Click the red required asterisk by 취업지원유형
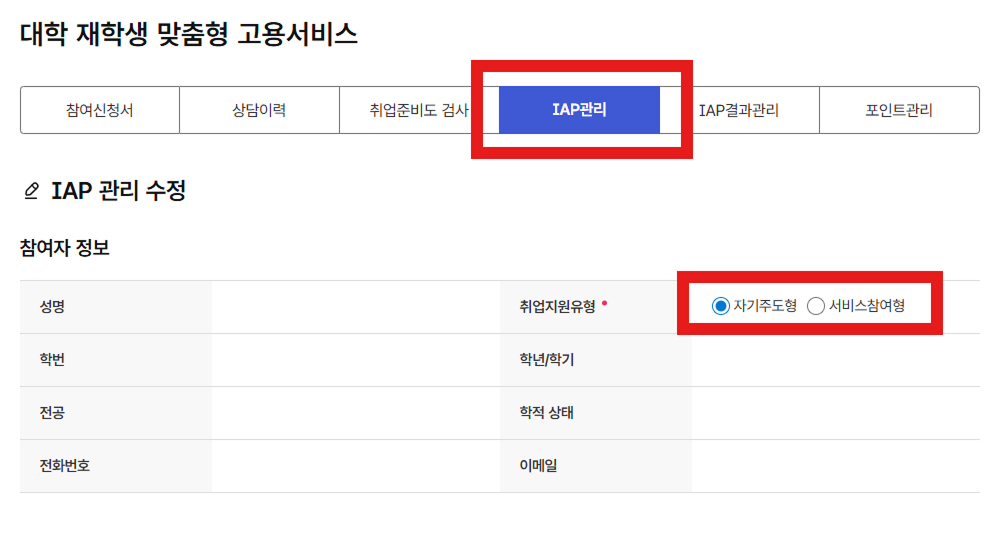This screenshot has height=544, width=1001. (x=604, y=301)
